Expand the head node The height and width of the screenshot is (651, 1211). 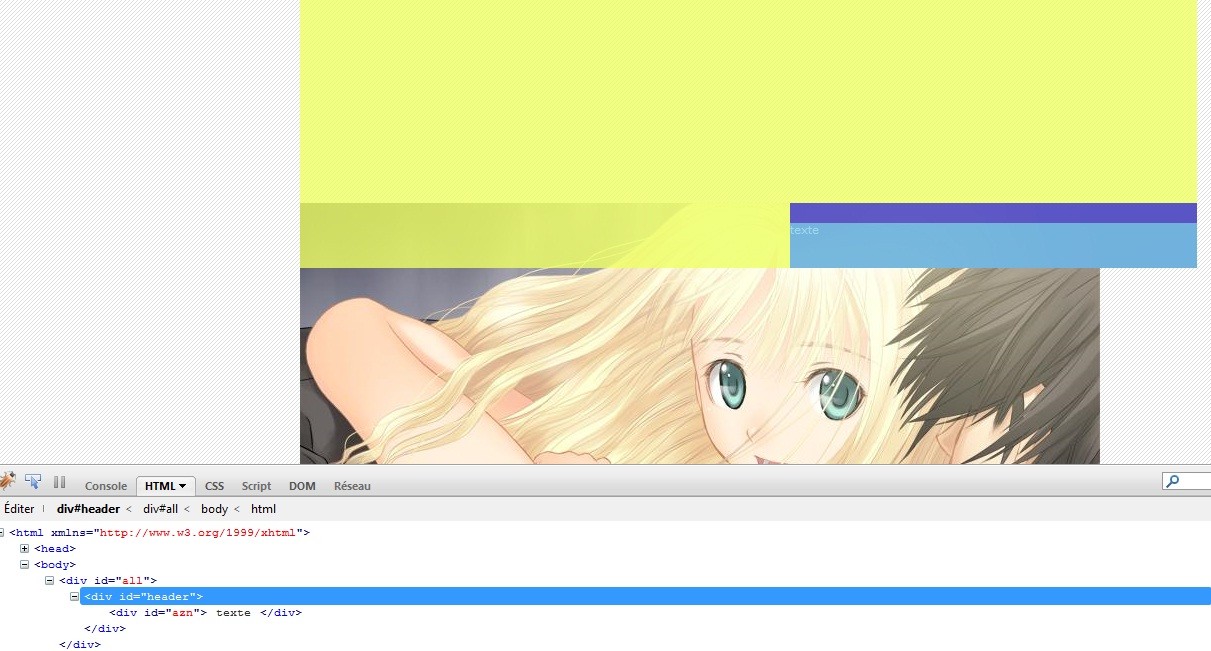pos(25,549)
